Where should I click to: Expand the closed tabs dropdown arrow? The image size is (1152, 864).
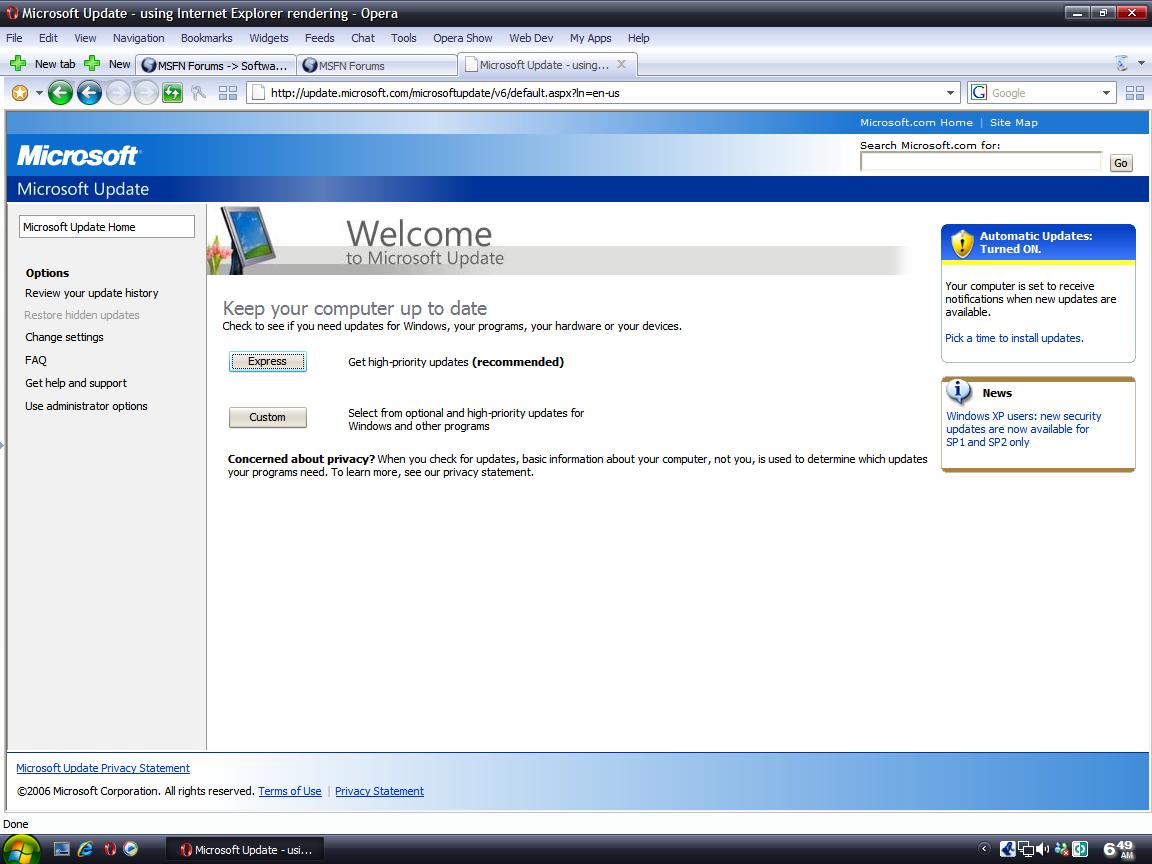(1141, 64)
